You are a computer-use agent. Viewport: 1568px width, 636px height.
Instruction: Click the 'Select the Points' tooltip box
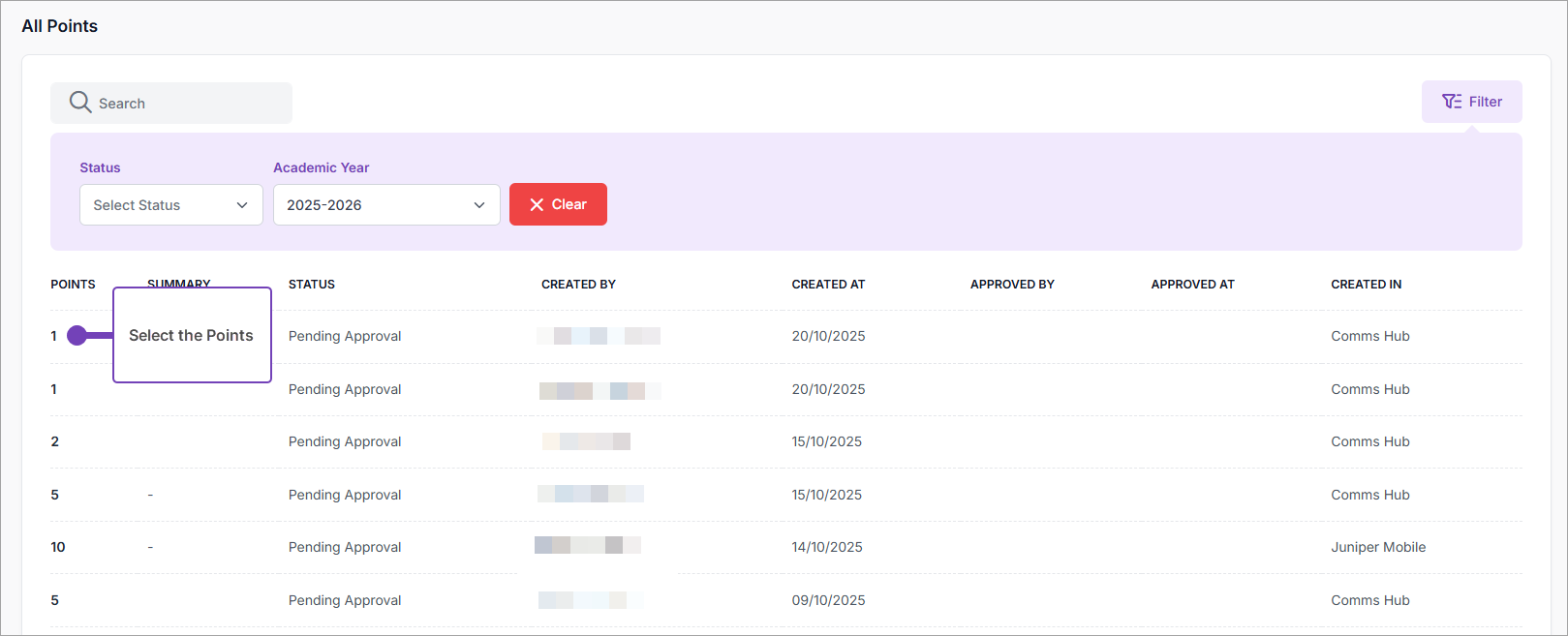point(192,335)
